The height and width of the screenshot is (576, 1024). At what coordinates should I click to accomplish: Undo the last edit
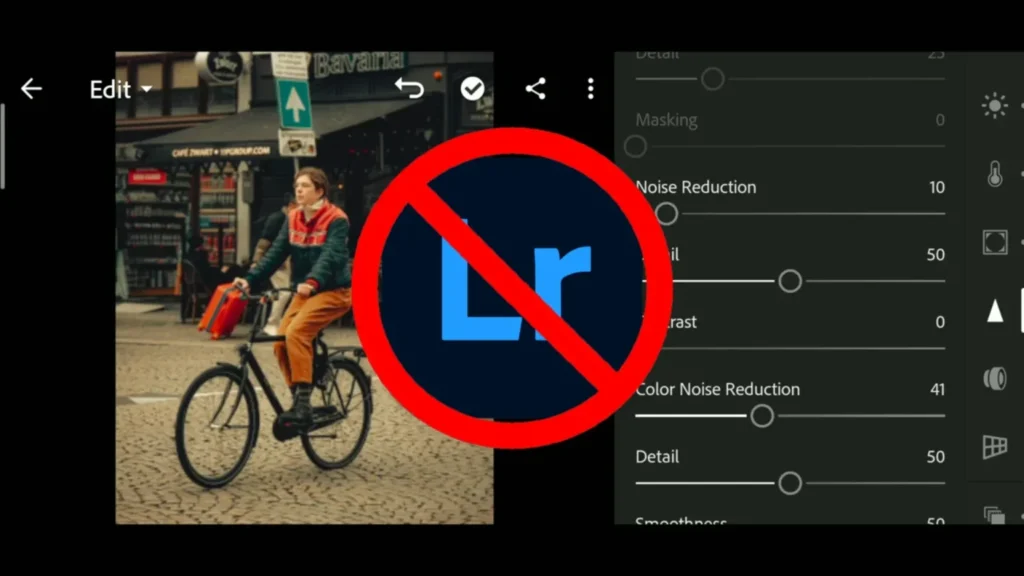pos(410,88)
